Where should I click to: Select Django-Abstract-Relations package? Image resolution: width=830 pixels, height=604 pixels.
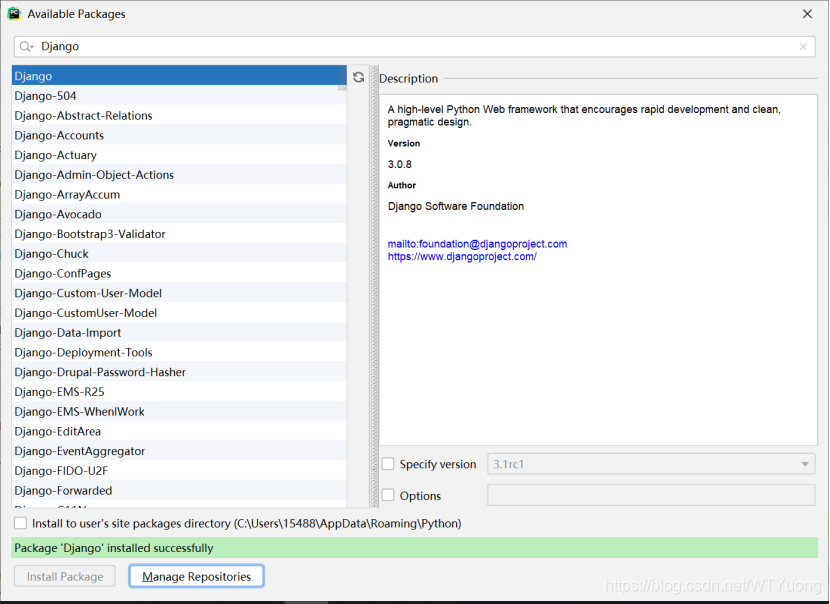(x=179, y=115)
